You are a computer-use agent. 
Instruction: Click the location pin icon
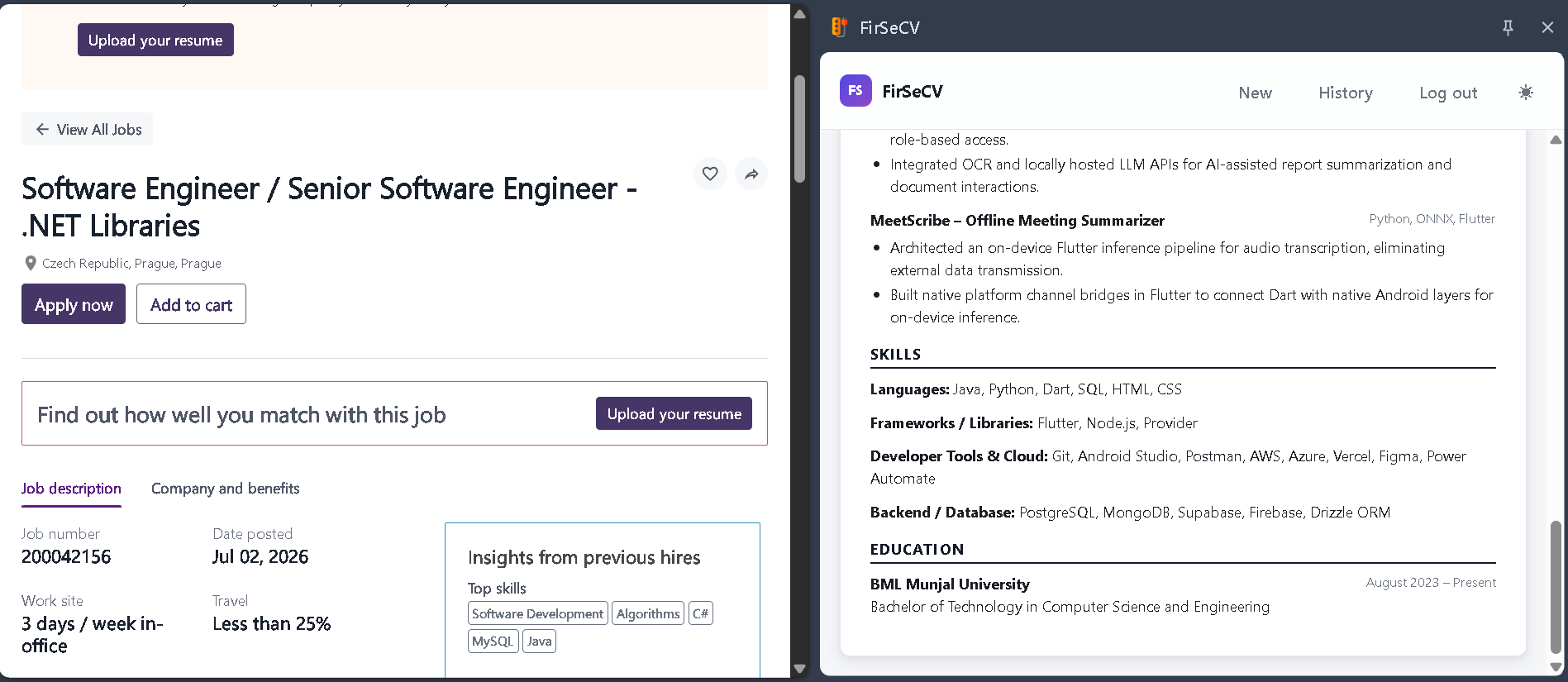pos(31,263)
